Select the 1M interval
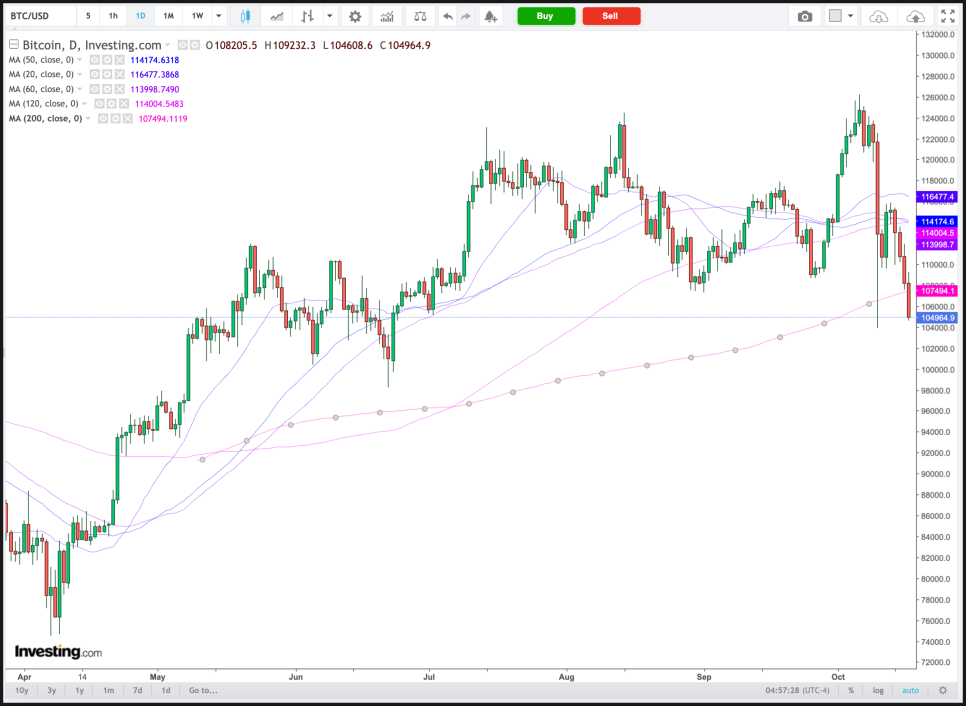The width and height of the screenshot is (966, 706). tap(168, 16)
